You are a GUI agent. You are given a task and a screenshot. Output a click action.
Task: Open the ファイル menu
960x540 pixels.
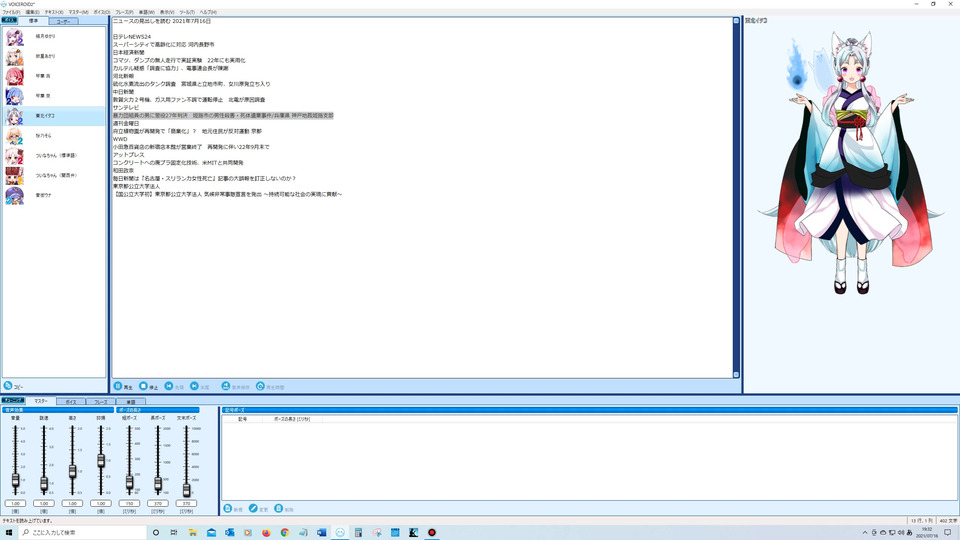(11, 12)
